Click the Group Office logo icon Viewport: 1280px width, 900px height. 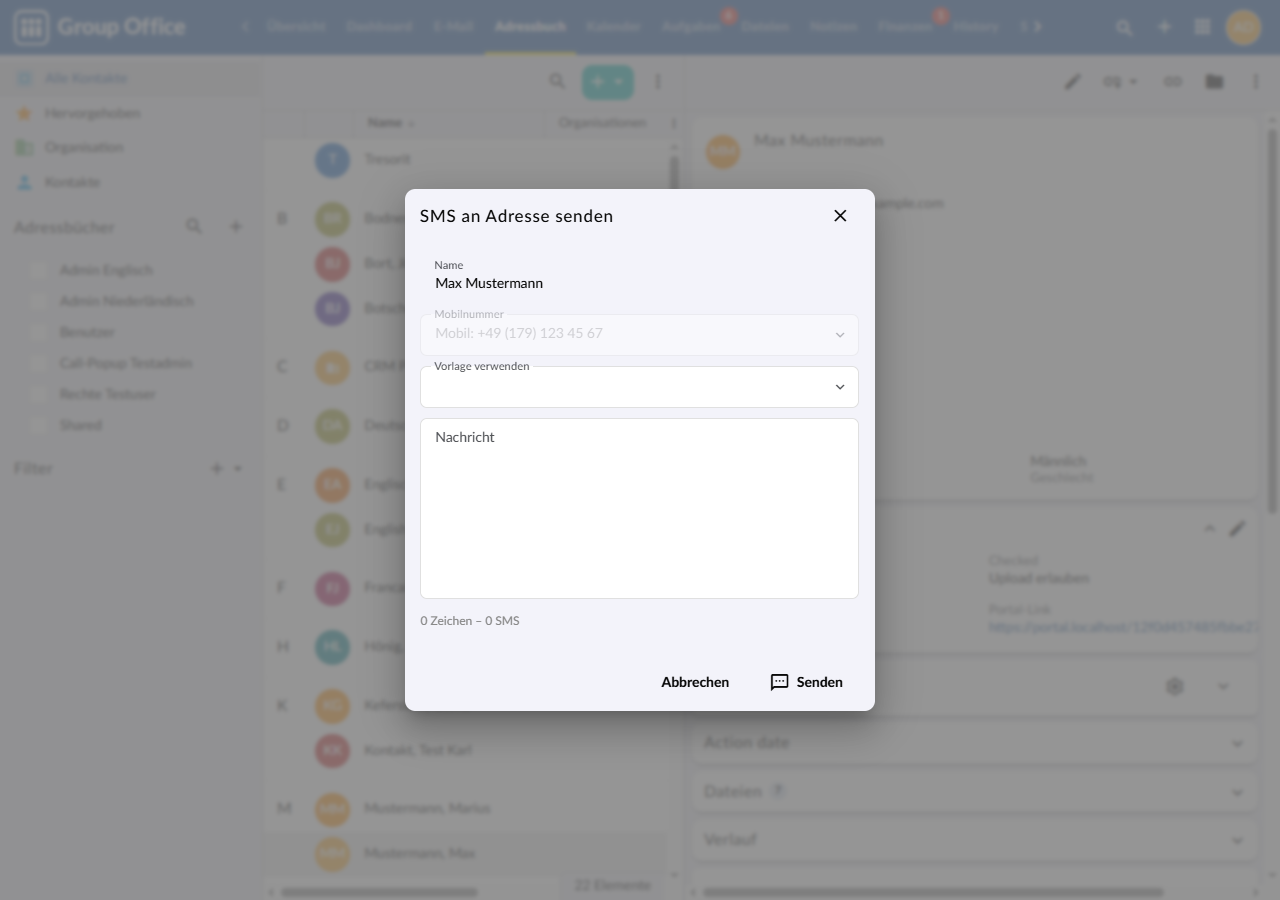(x=31, y=27)
